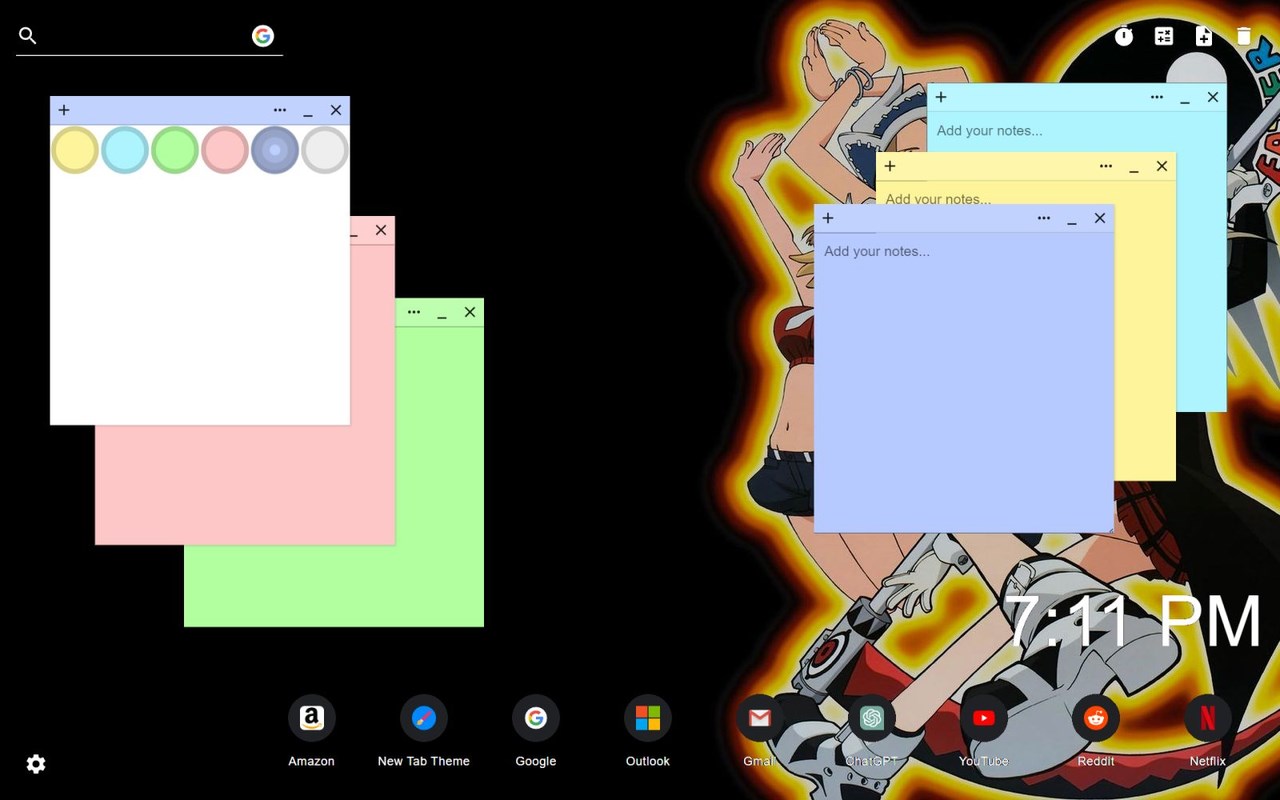This screenshot has width=1280, height=800.
Task: Click the trash icon to delete notes
Action: point(1244,36)
